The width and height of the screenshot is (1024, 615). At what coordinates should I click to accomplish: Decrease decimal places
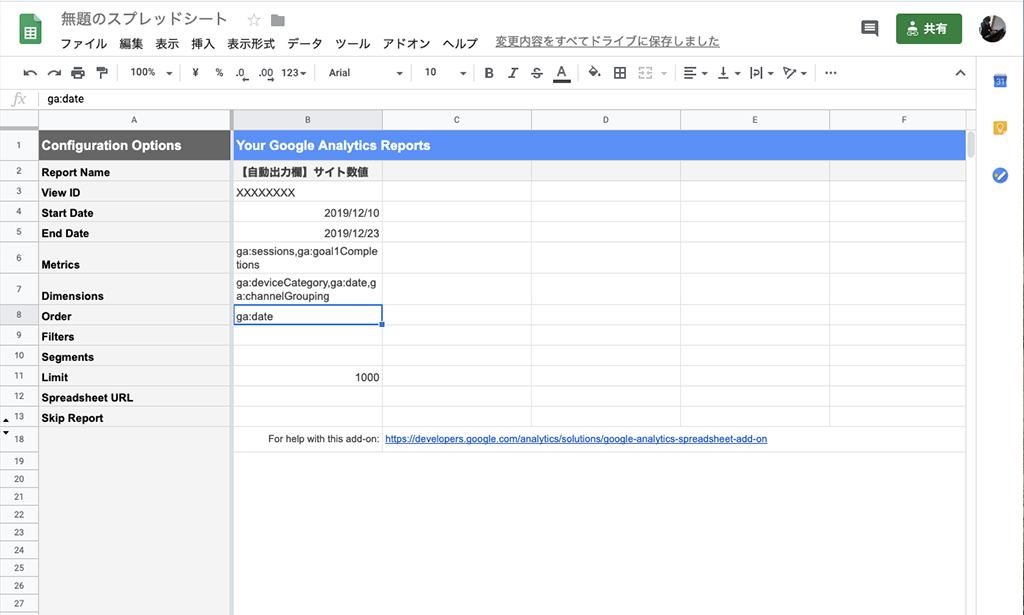coord(242,73)
